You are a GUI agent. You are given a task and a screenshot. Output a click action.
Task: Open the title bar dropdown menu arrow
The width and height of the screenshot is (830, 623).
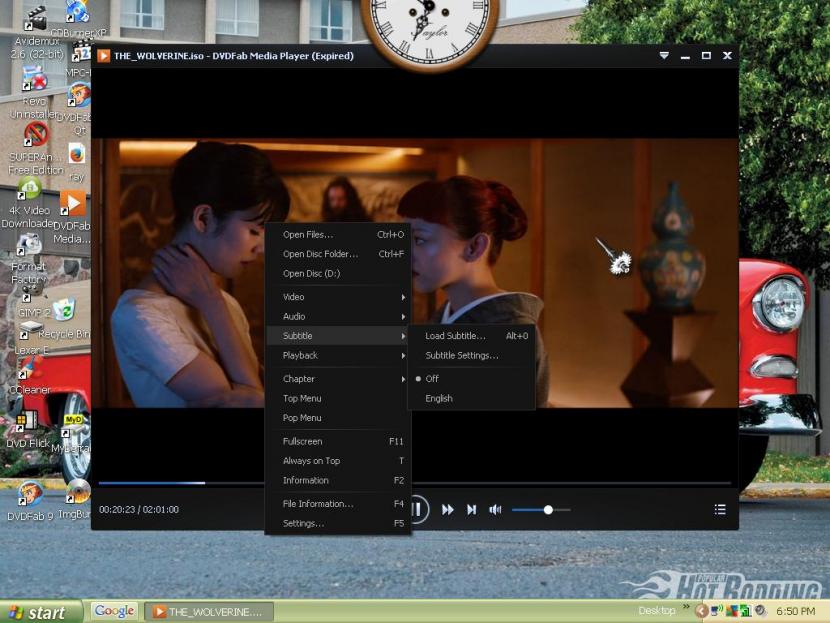click(x=664, y=56)
